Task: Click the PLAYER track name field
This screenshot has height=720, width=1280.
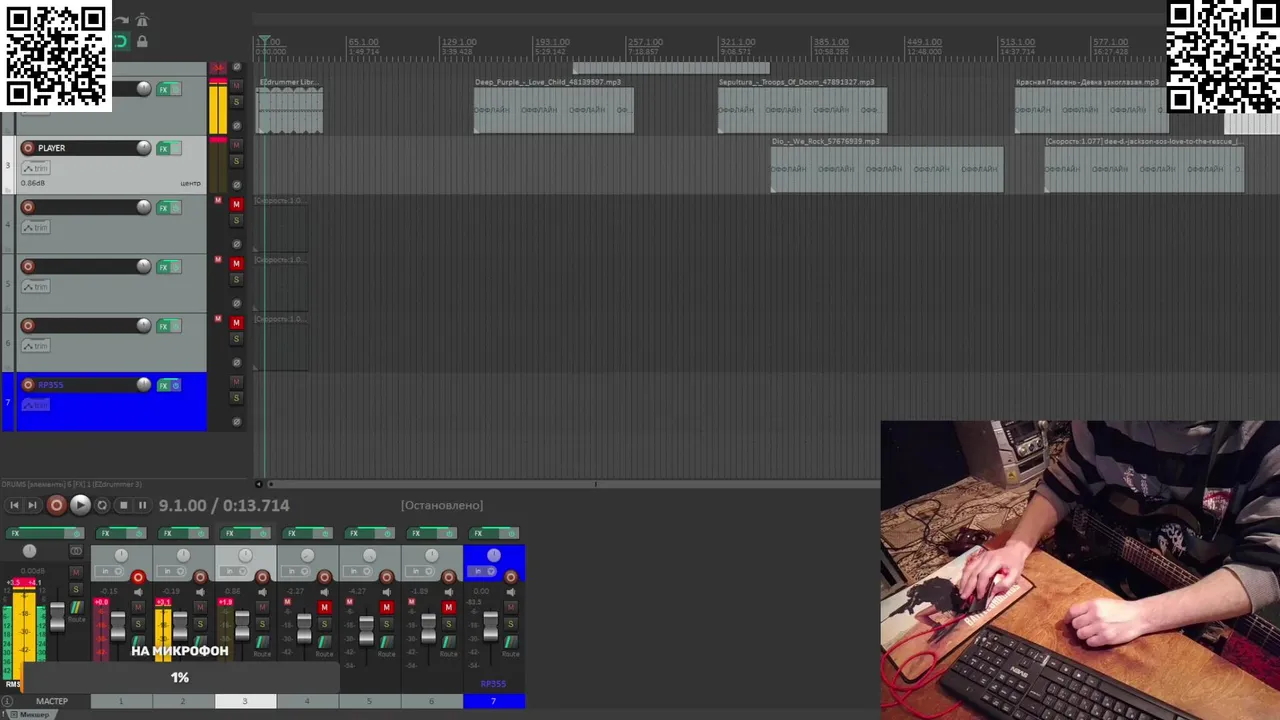Action: point(86,148)
